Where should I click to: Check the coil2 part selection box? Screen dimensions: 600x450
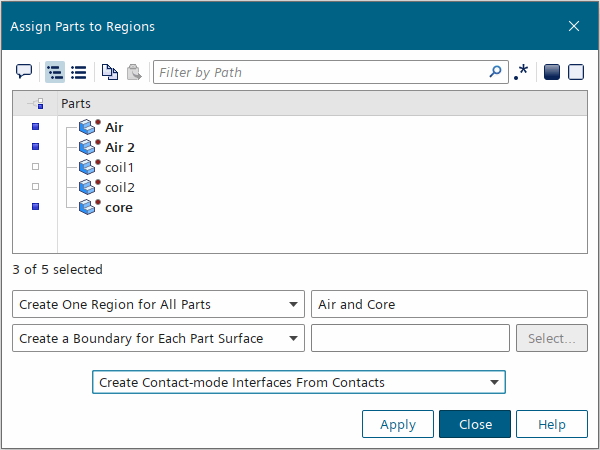(x=35, y=187)
